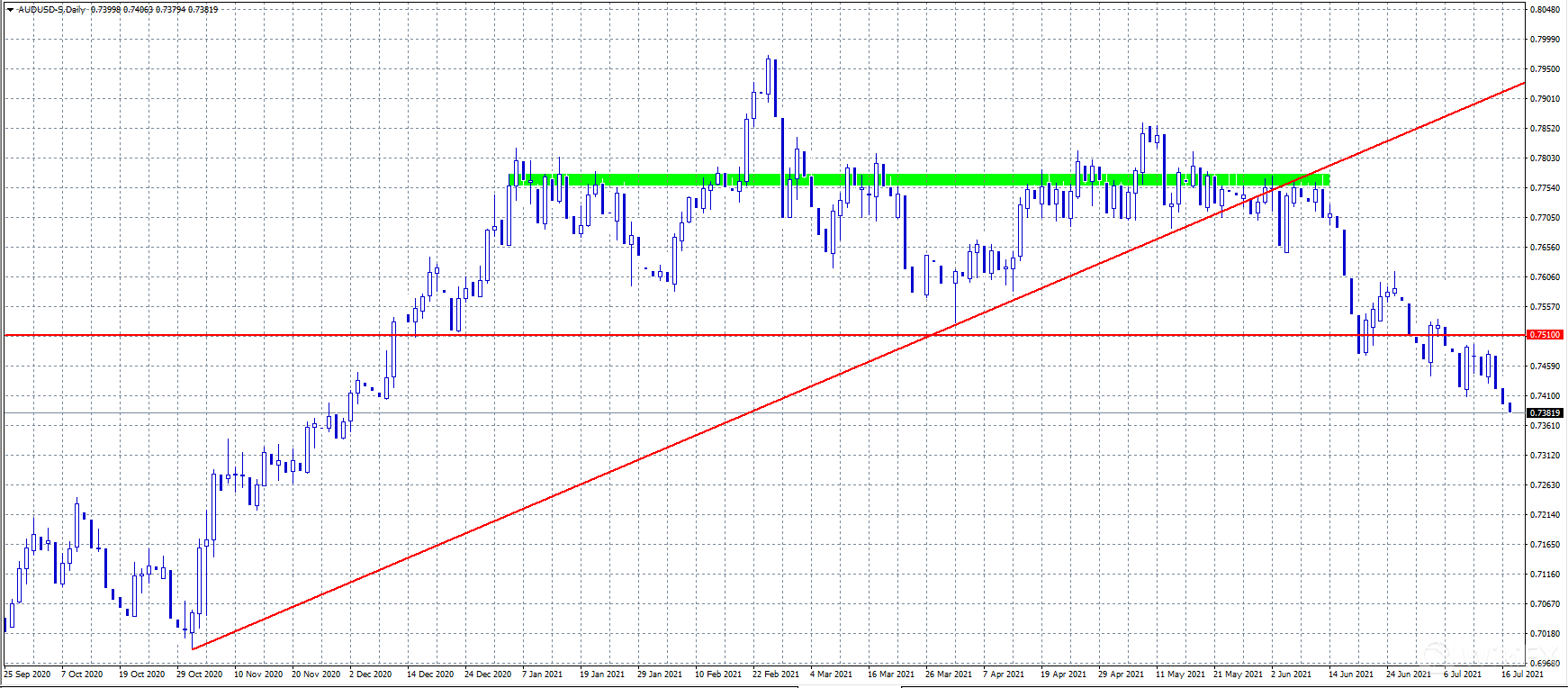Click the 0.79500 price axis label
1568x688 pixels.
(1545, 69)
